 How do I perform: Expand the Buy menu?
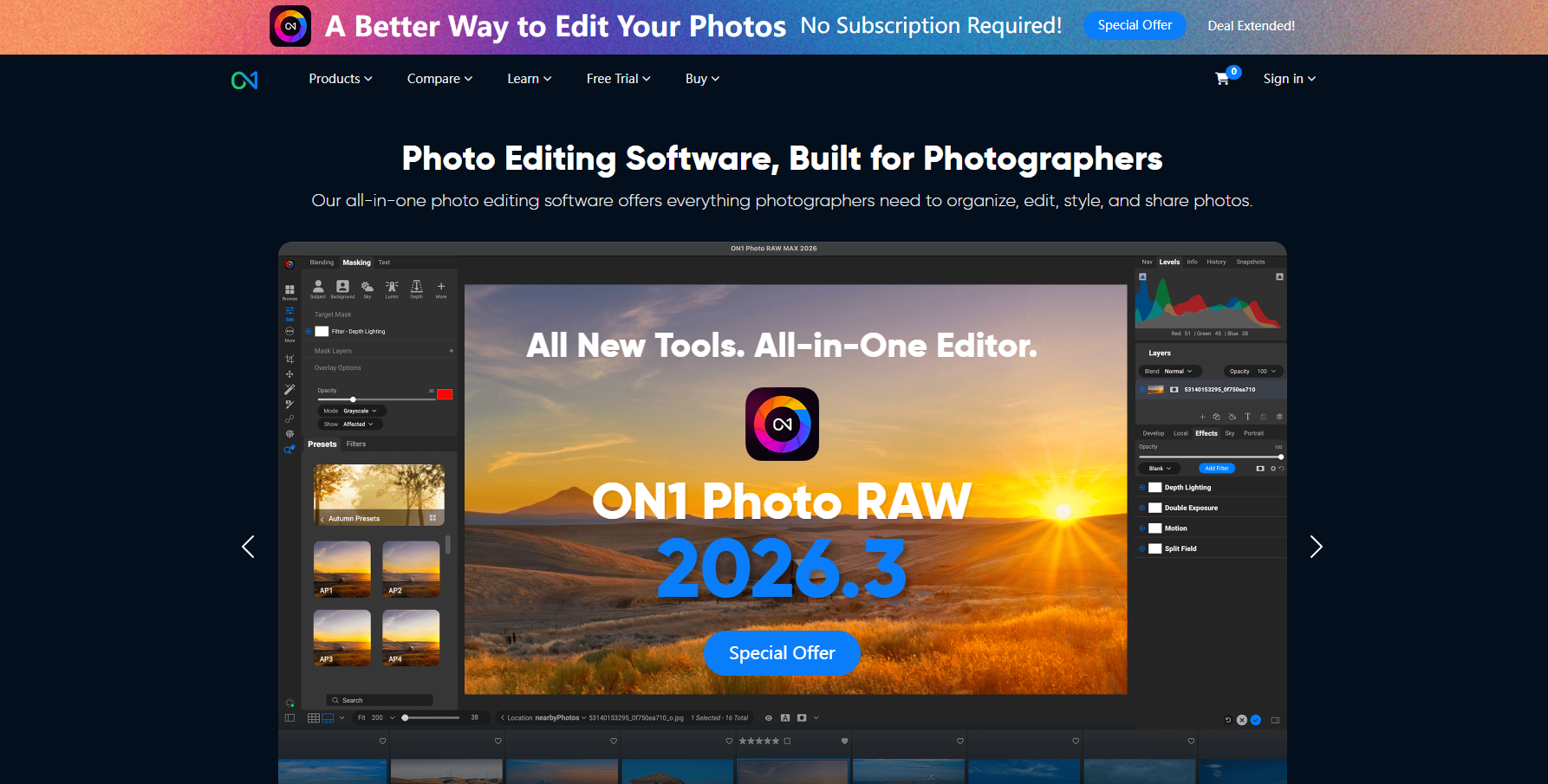[x=703, y=79]
